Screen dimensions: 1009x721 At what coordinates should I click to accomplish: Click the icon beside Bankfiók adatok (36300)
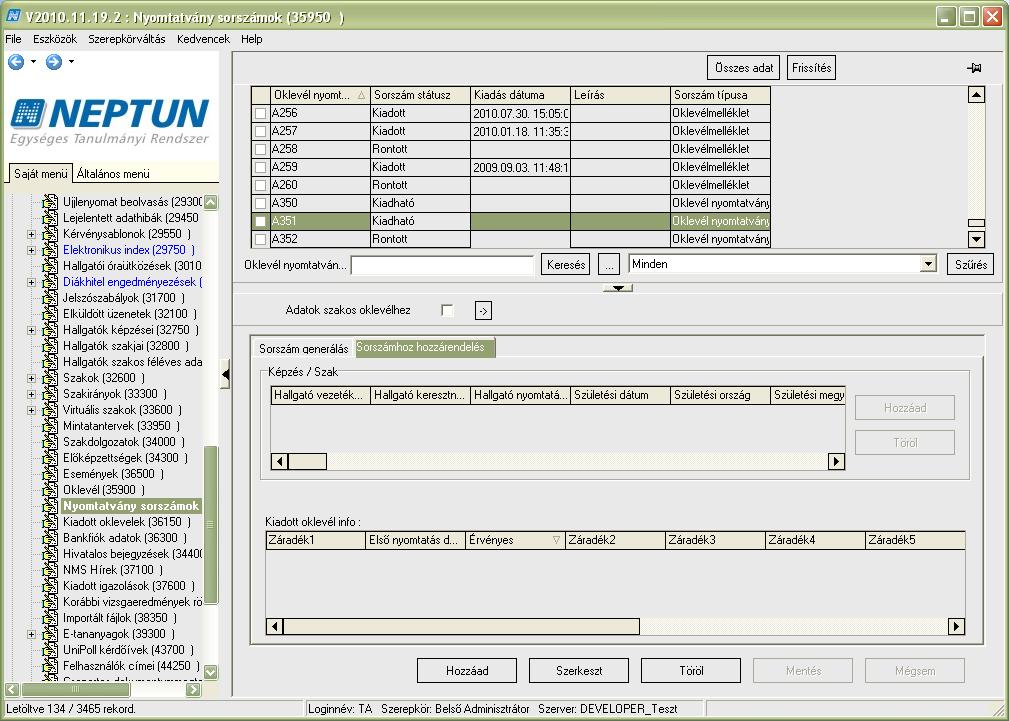click(x=50, y=538)
